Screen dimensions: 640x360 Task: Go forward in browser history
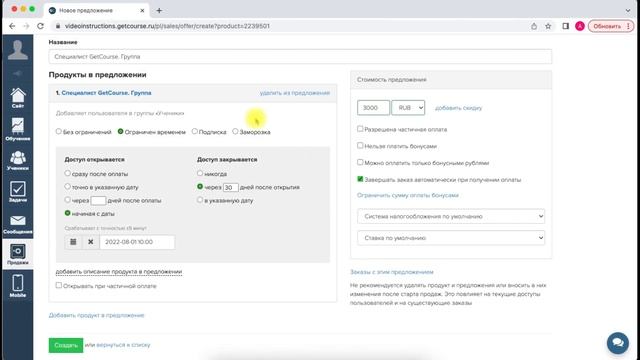[26, 26]
